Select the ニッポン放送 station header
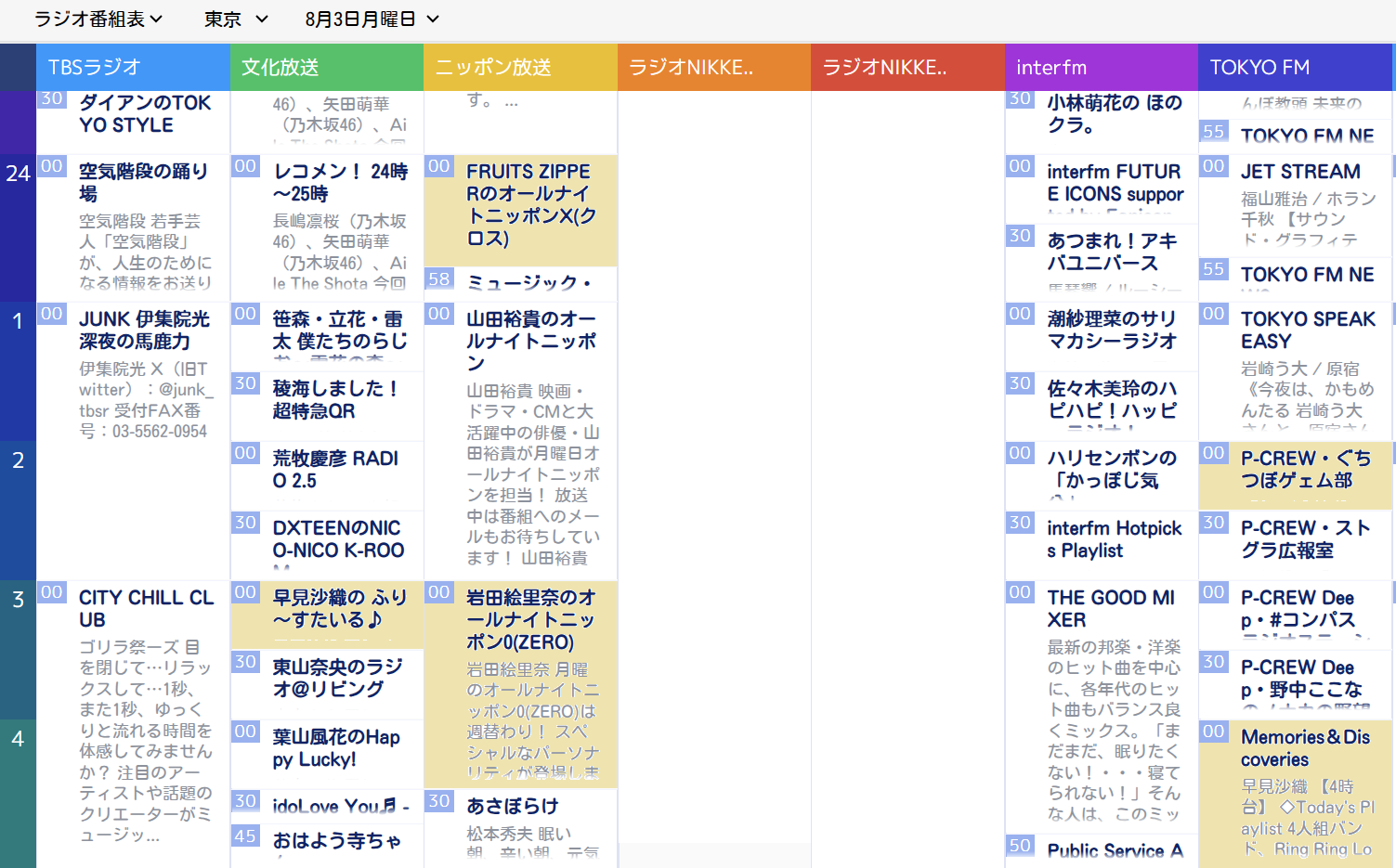The height and width of the screenshot is (868, 1396). 520,67
